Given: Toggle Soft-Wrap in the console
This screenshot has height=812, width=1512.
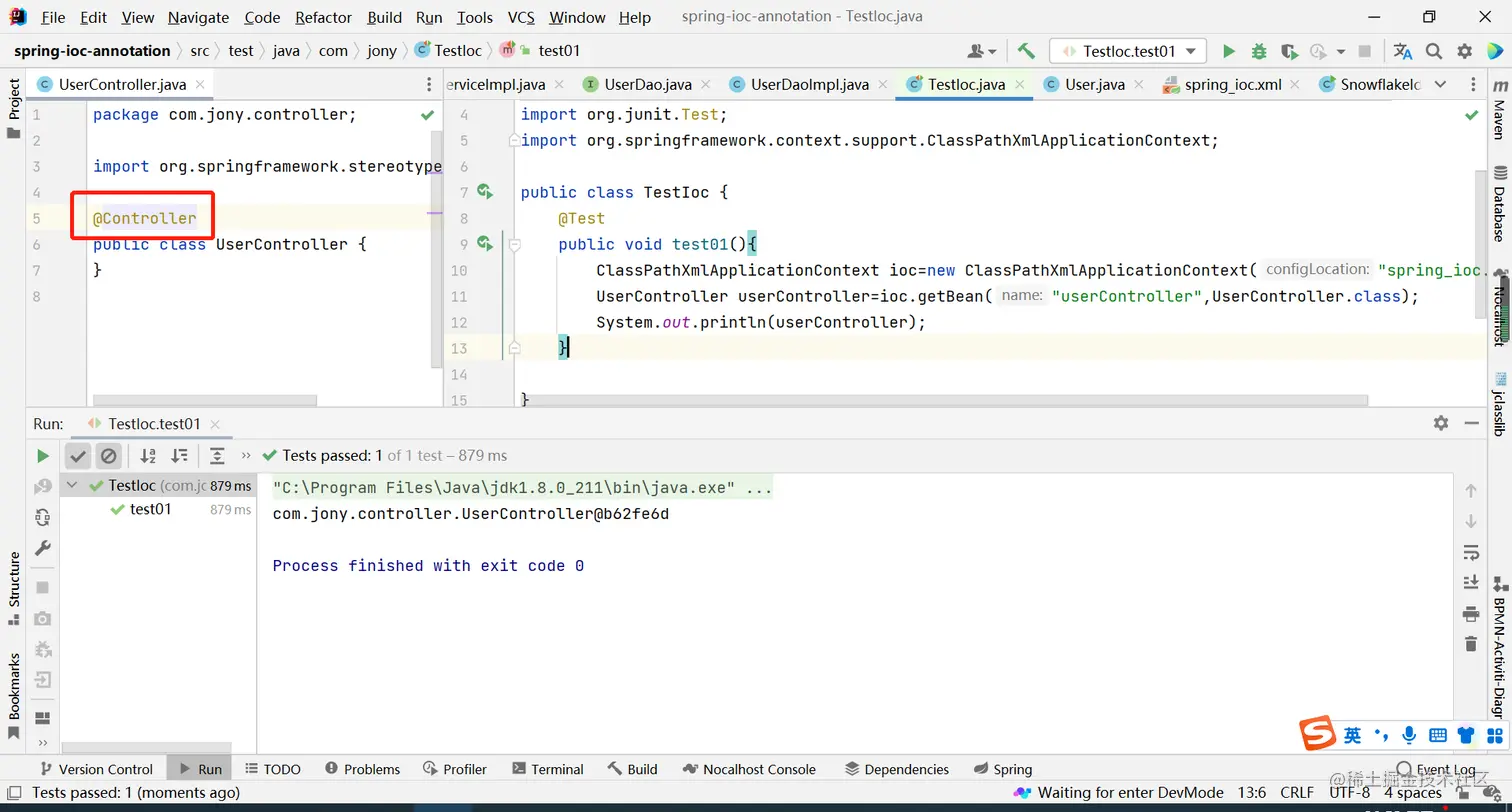Looking at the screenshot, I should [1470, 552].
